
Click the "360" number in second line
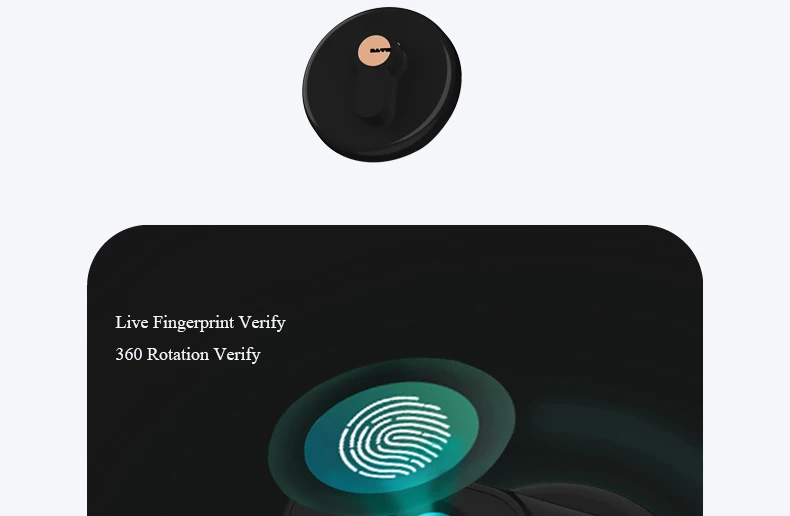click(x=129, y=354)
